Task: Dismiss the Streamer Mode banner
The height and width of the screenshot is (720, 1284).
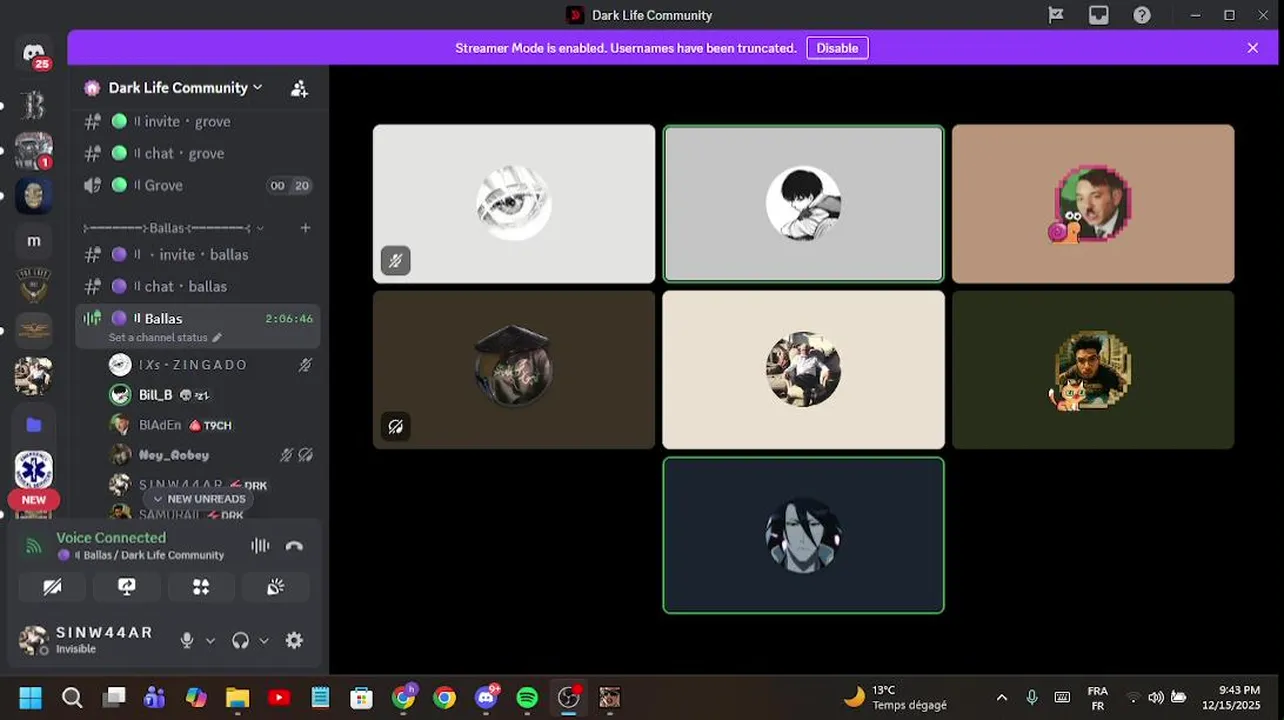Action: click(1253, 48)
